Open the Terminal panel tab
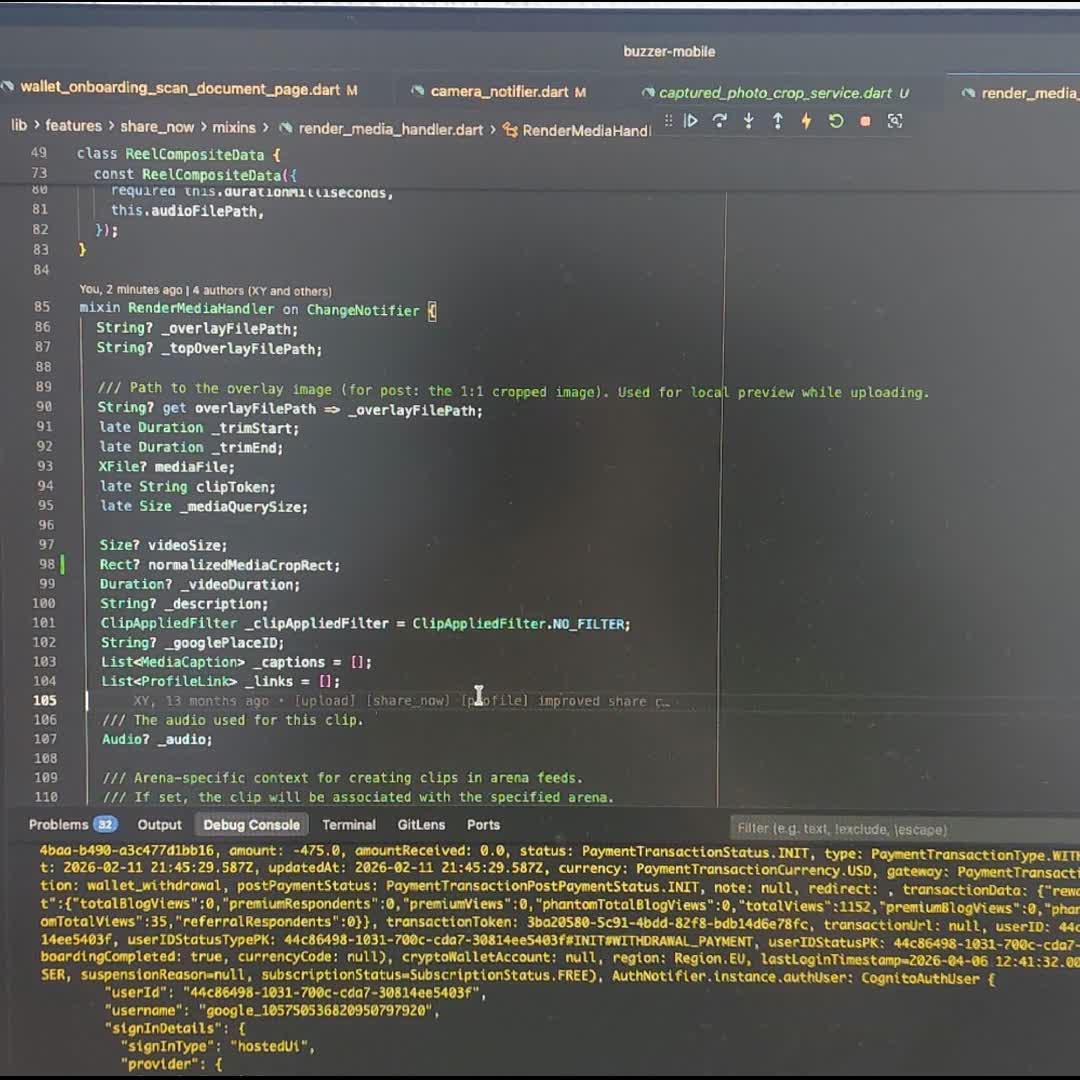Image resolution: width=1080 pixels, height=1080 pixels. pyautogui.click(x=349, y=824)
